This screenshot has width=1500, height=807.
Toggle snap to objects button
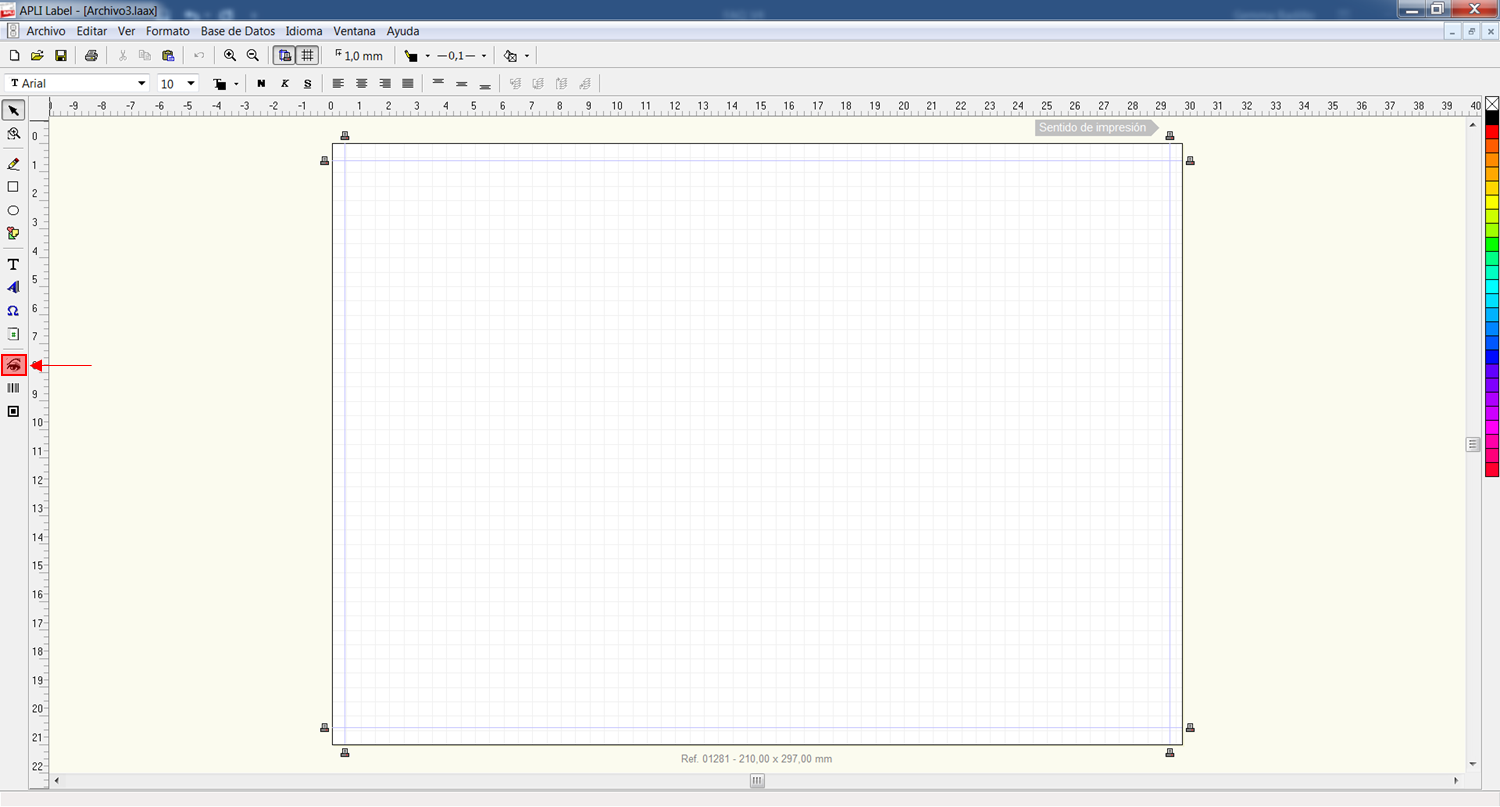click(x=285, y=56)
